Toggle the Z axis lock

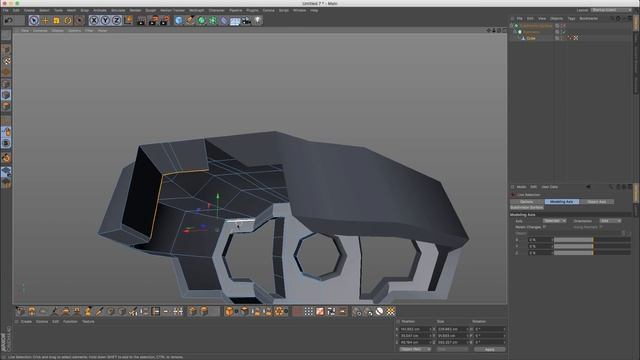[116, 20]
